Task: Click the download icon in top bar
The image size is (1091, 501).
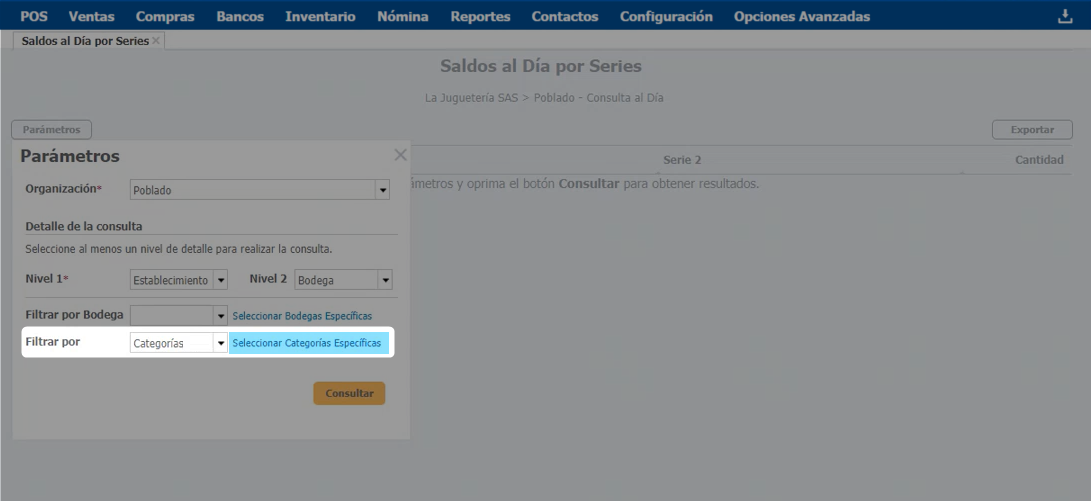Action: [x=1064, y=16]
